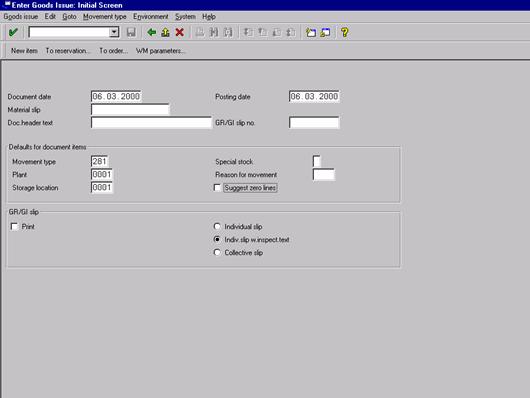530x398 pixels.
Task: Click the Find next binoculars icon
Action: (228, 32)
